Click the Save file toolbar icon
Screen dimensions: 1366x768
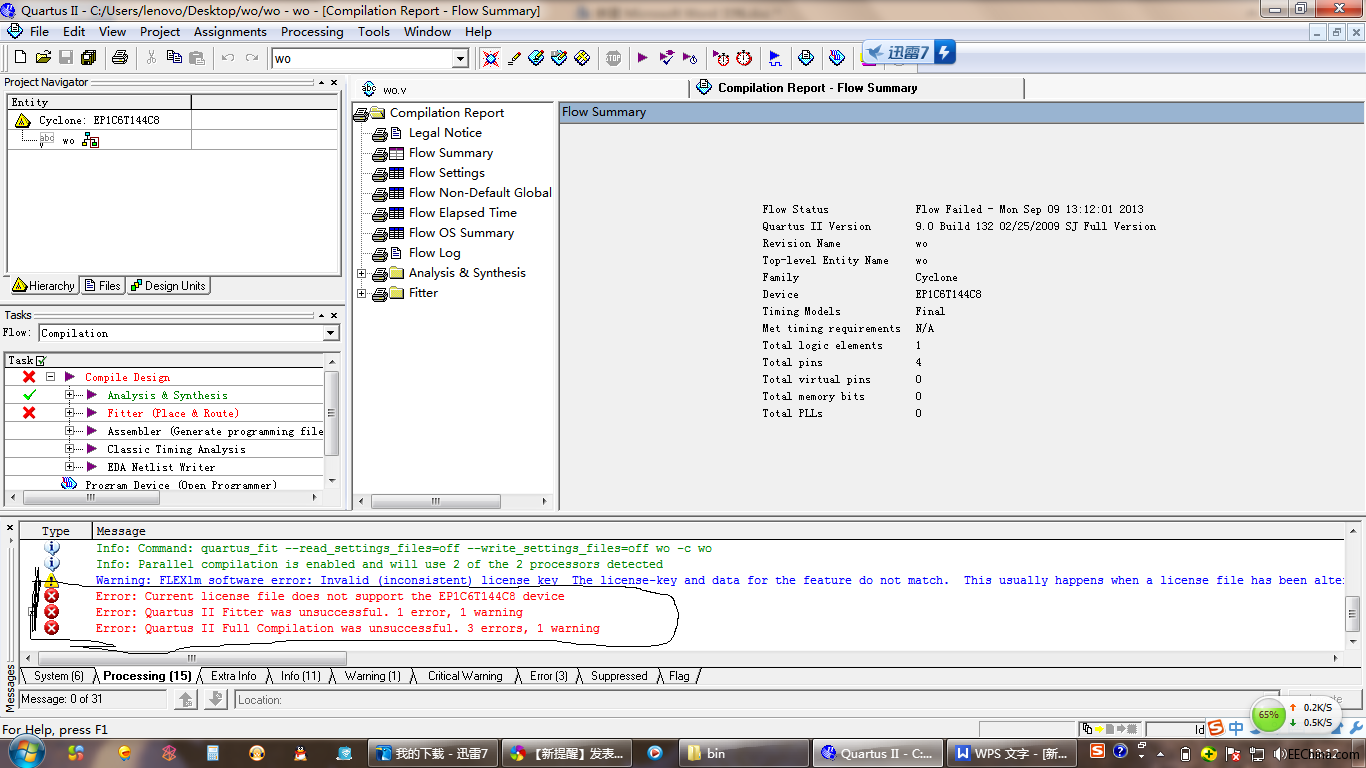point(66,58)
